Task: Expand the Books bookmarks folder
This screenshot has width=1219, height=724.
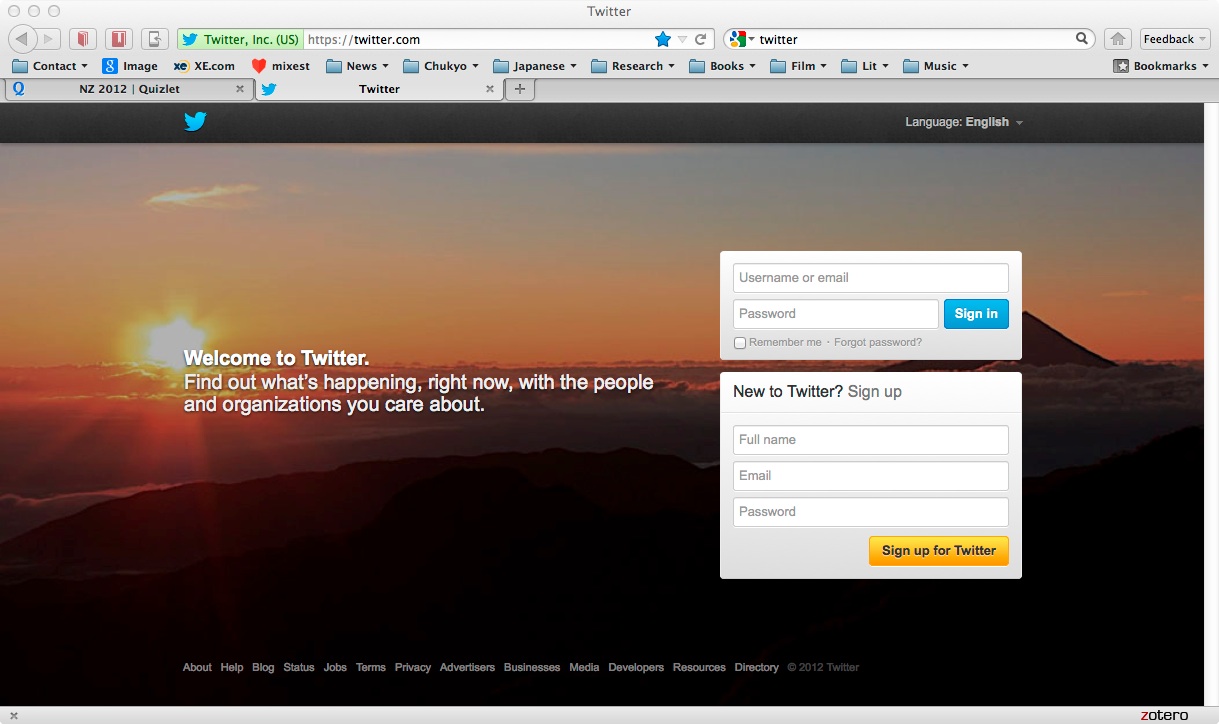Action: [x=722, y=66]
